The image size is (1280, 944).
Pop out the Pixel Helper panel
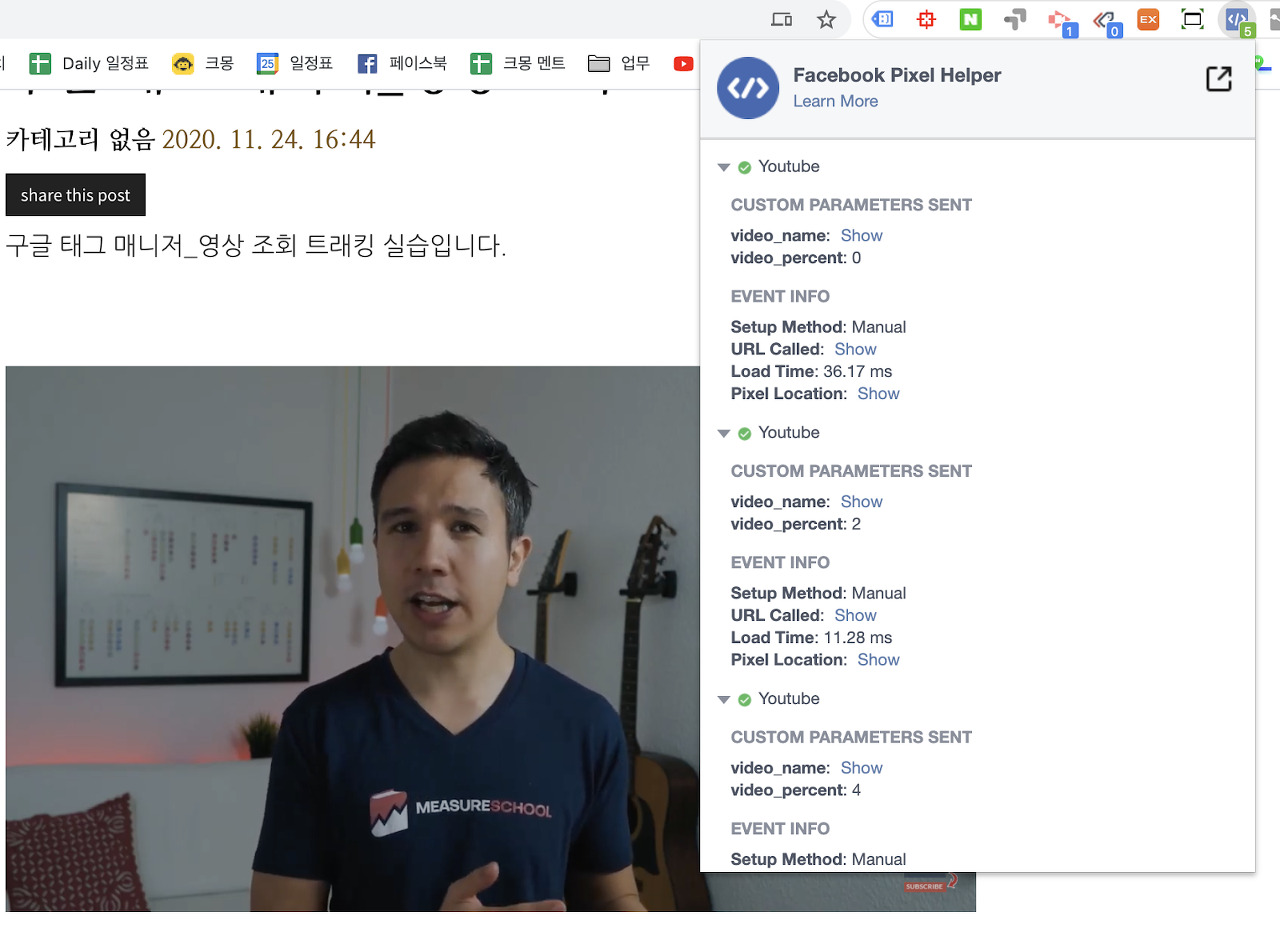point(1219,80)
